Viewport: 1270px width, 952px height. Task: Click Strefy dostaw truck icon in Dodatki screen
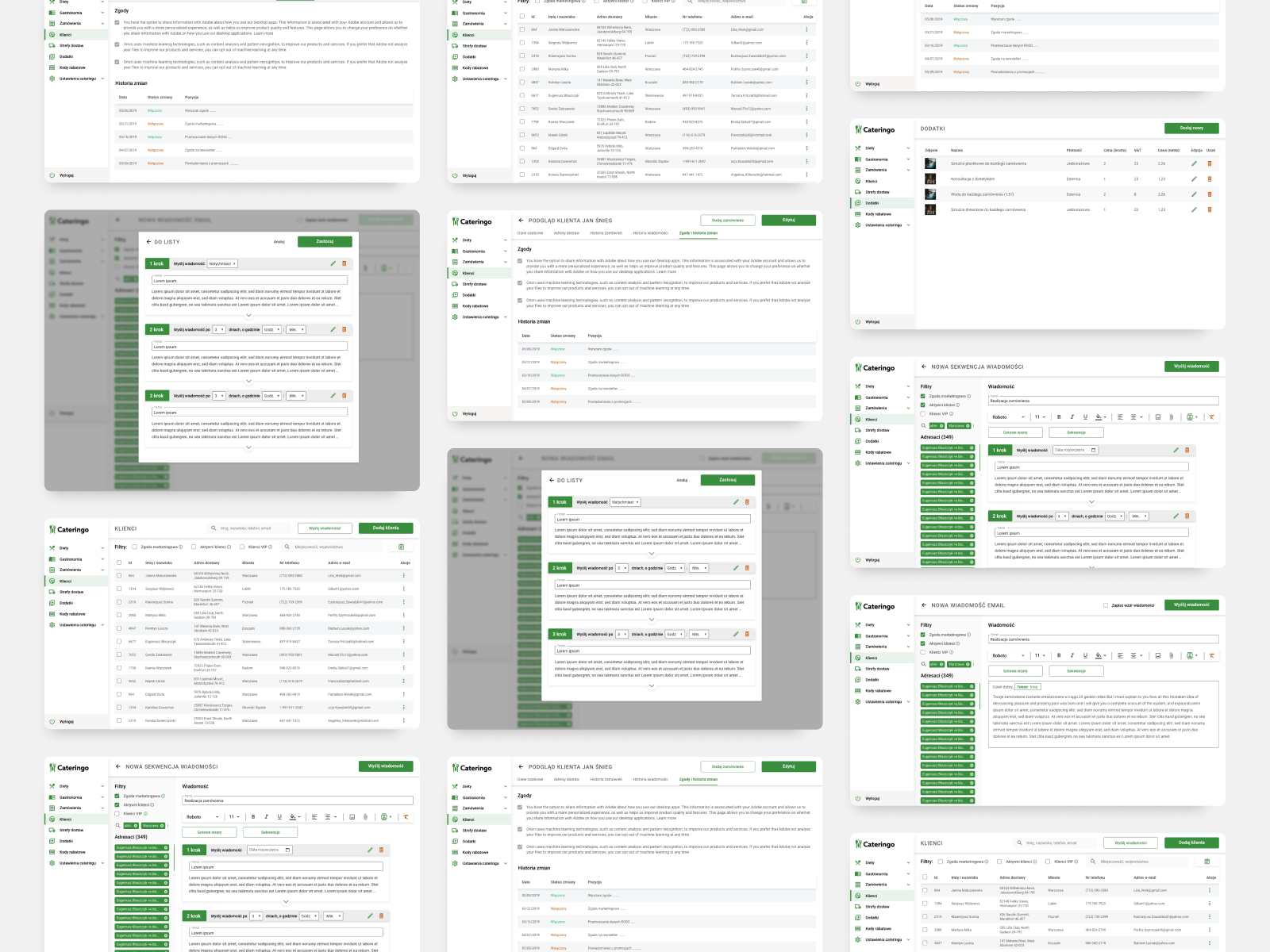click(x=858, y=192)
